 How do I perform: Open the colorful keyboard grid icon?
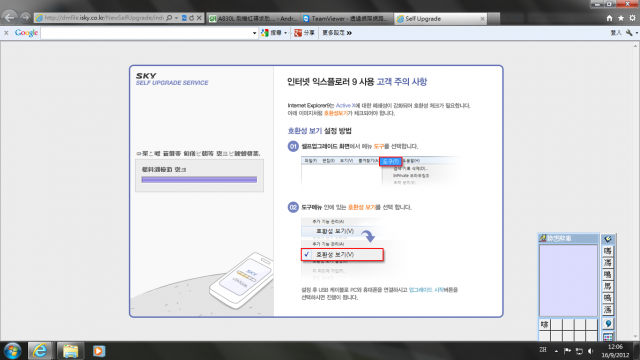coord(608,337)
